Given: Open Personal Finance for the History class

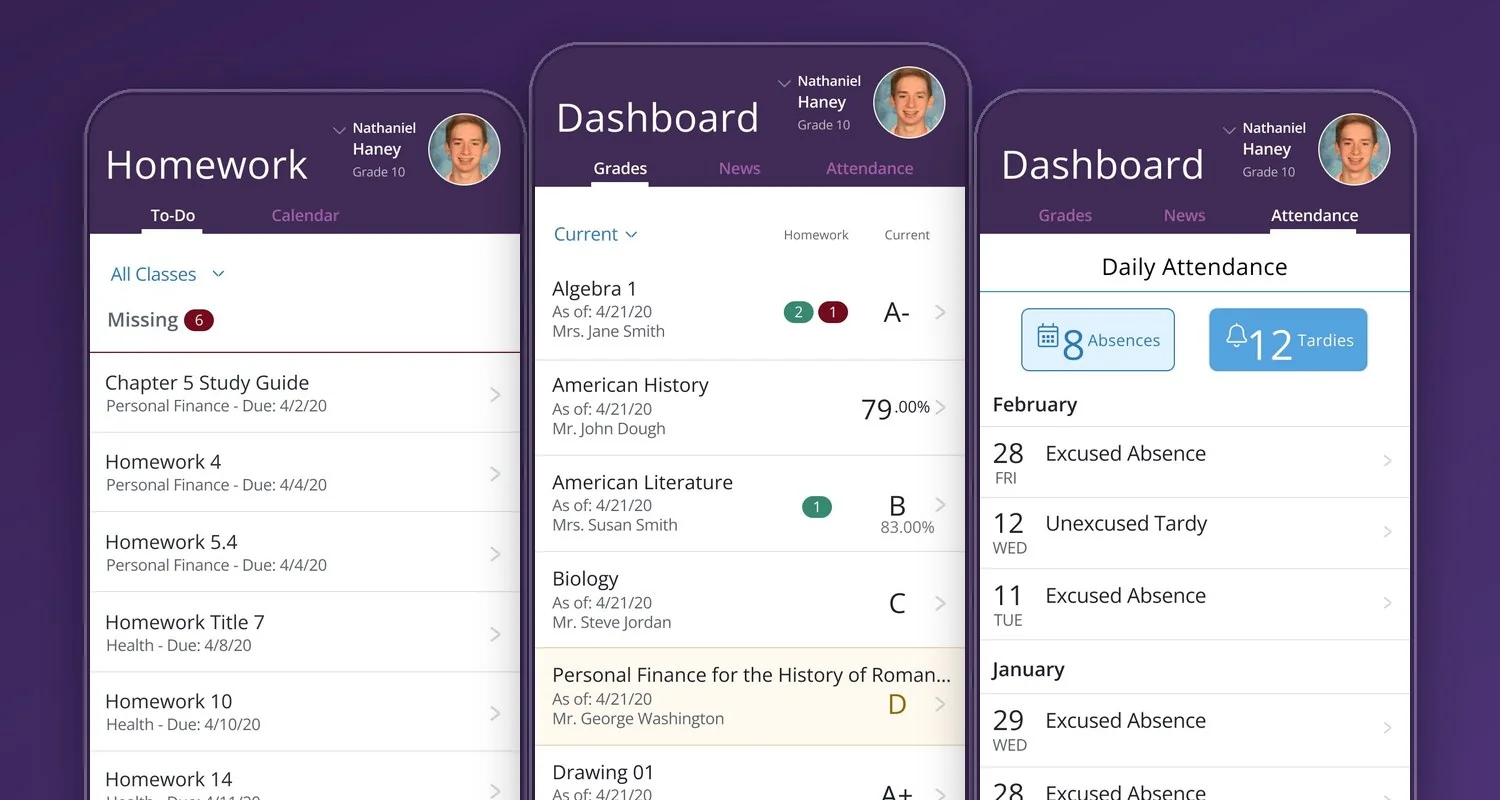Looking at the screenshot, I should [750, 697].
